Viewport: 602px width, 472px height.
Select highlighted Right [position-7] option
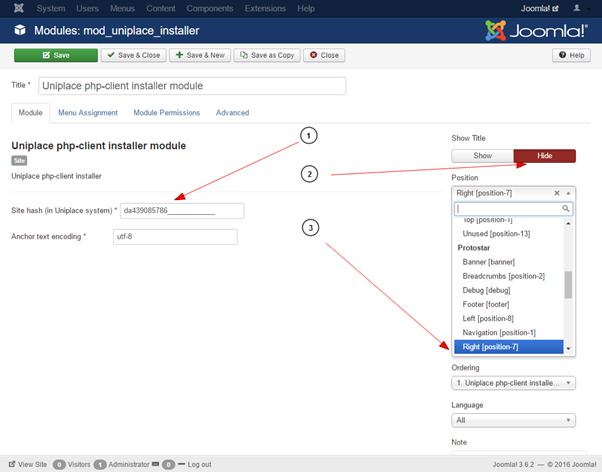click(x=508, y=347)
